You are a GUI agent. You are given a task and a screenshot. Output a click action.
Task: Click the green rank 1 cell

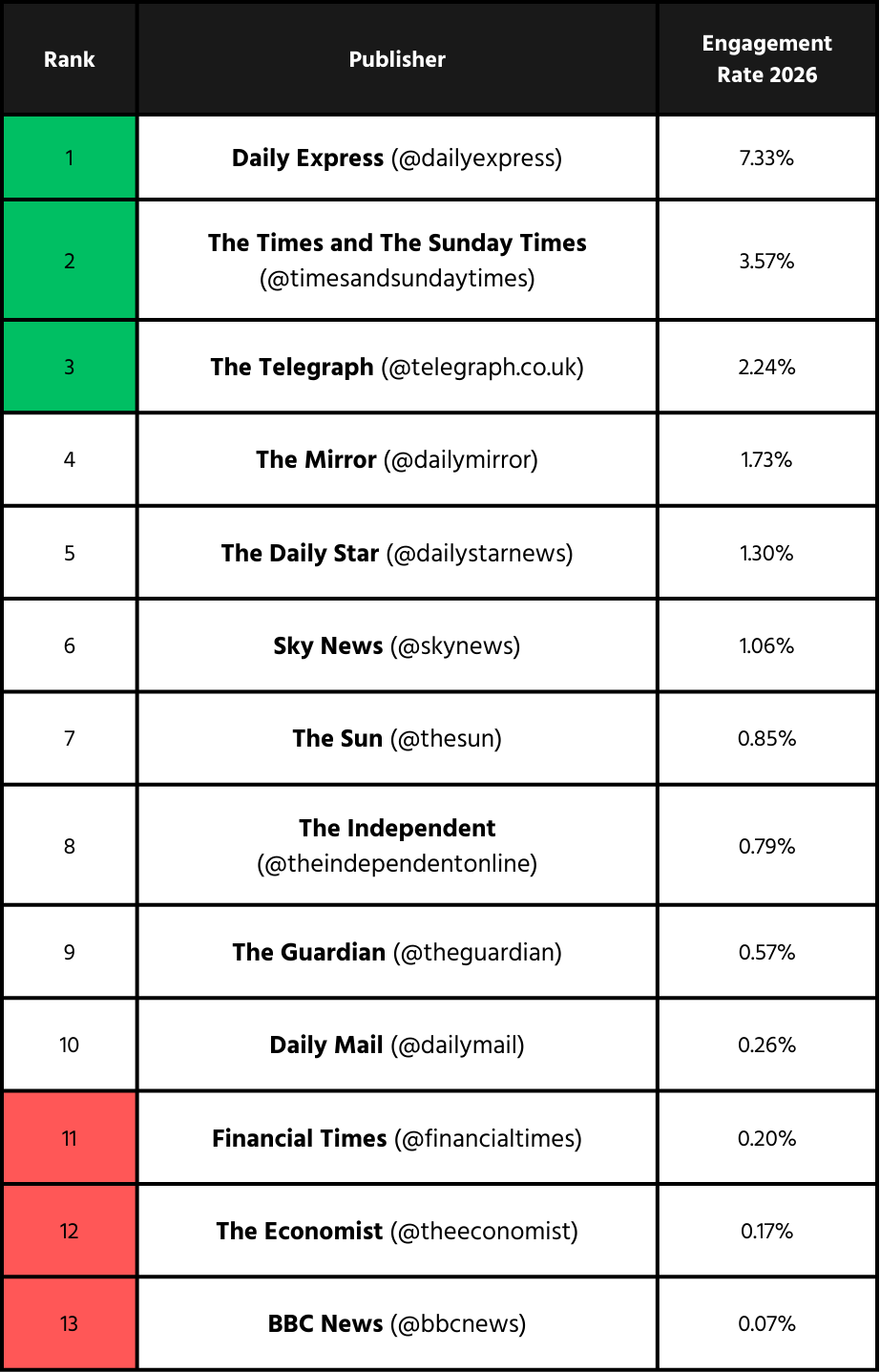70,158
